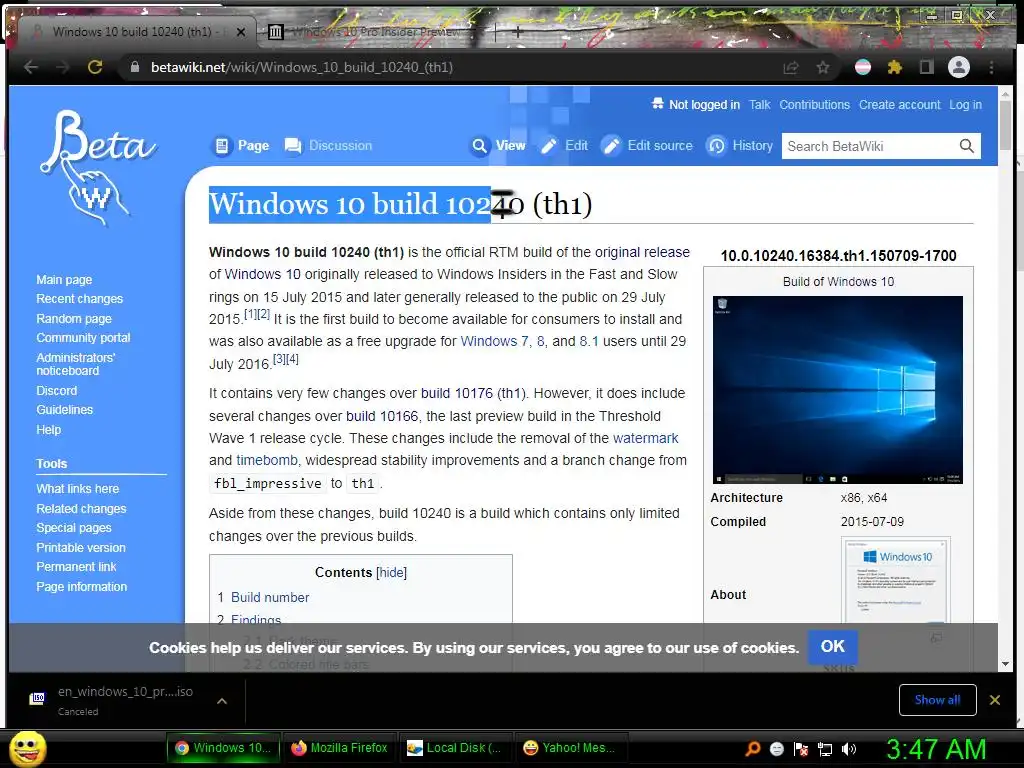Open a new browser tab with plus
This screenshot has width=1024, height=768.
517,31
